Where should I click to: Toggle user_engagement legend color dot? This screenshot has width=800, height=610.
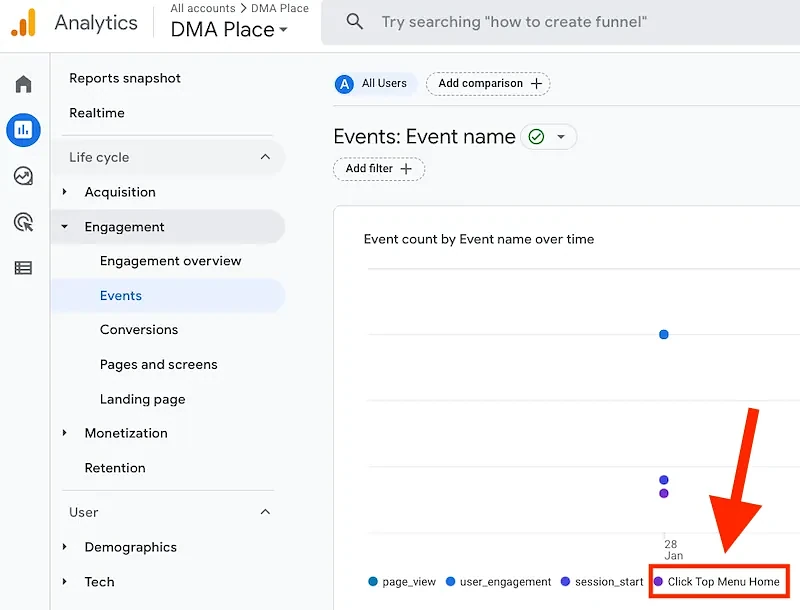click(x=451, y=581)
